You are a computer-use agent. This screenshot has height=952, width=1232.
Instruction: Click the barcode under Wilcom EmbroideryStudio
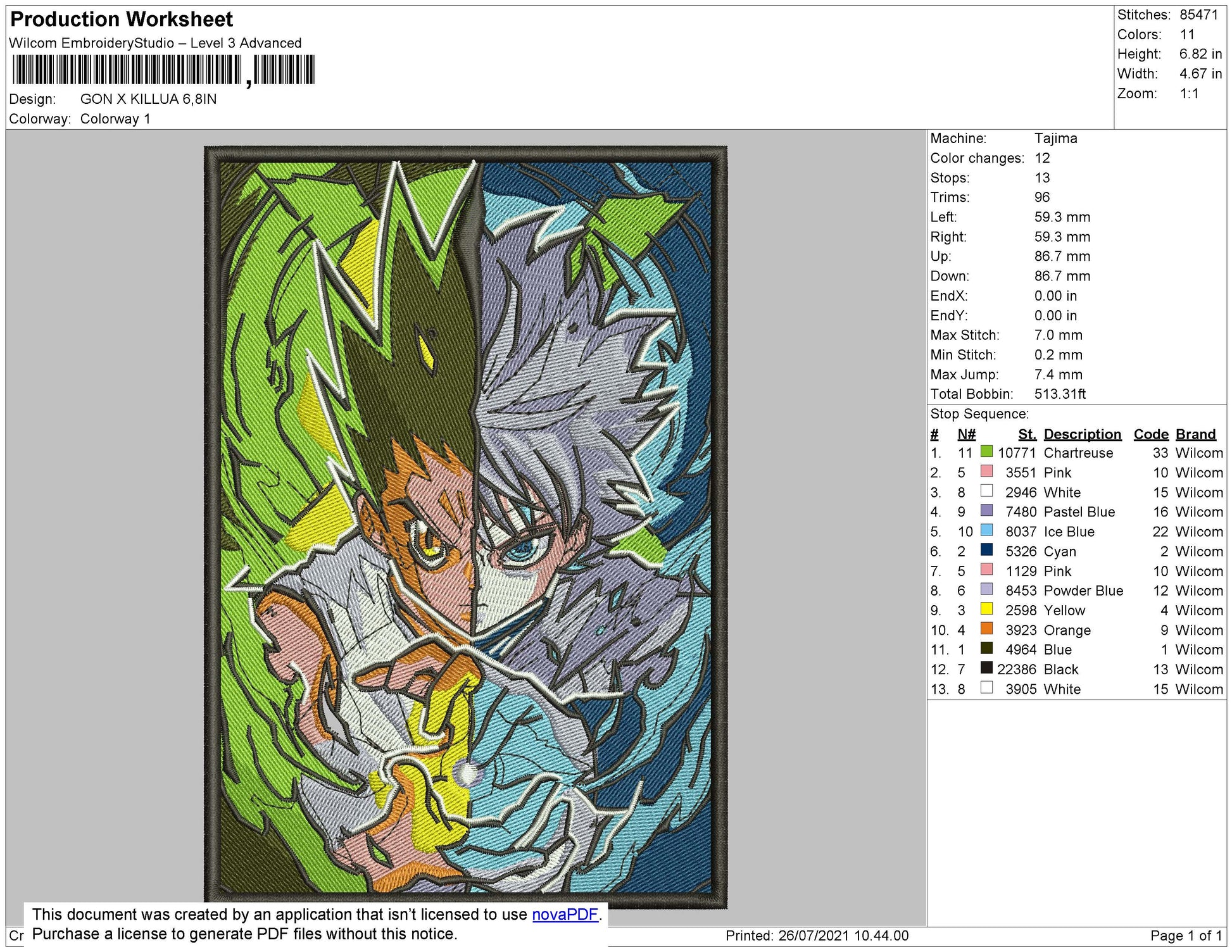[163, 70]
